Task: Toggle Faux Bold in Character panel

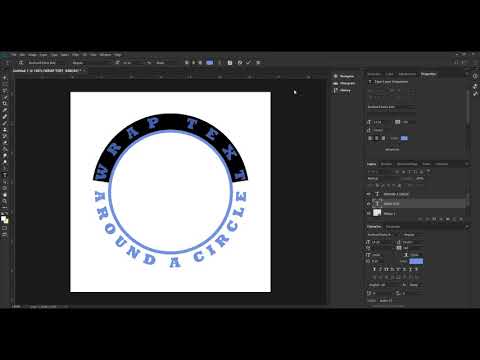Action: click(374, 269)
